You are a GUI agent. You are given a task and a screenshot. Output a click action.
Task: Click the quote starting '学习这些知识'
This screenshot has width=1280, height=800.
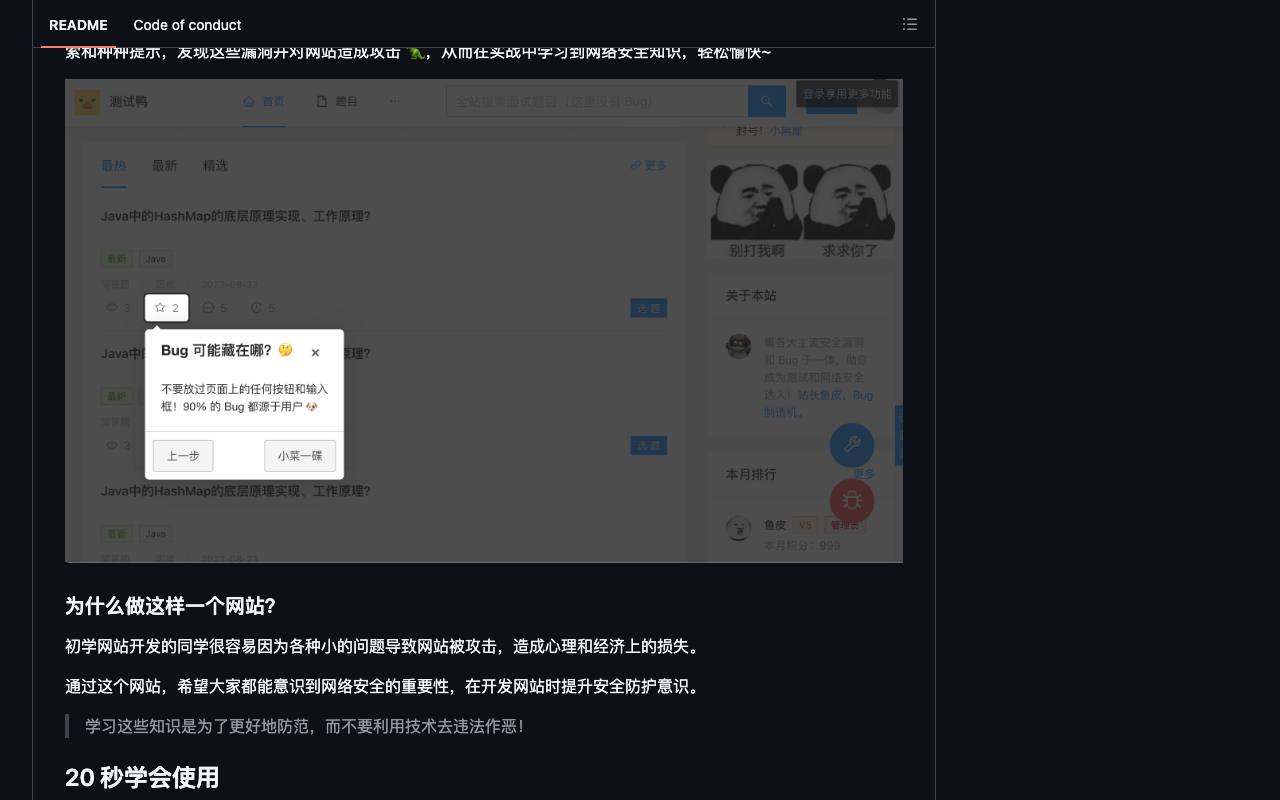point(305,726)
